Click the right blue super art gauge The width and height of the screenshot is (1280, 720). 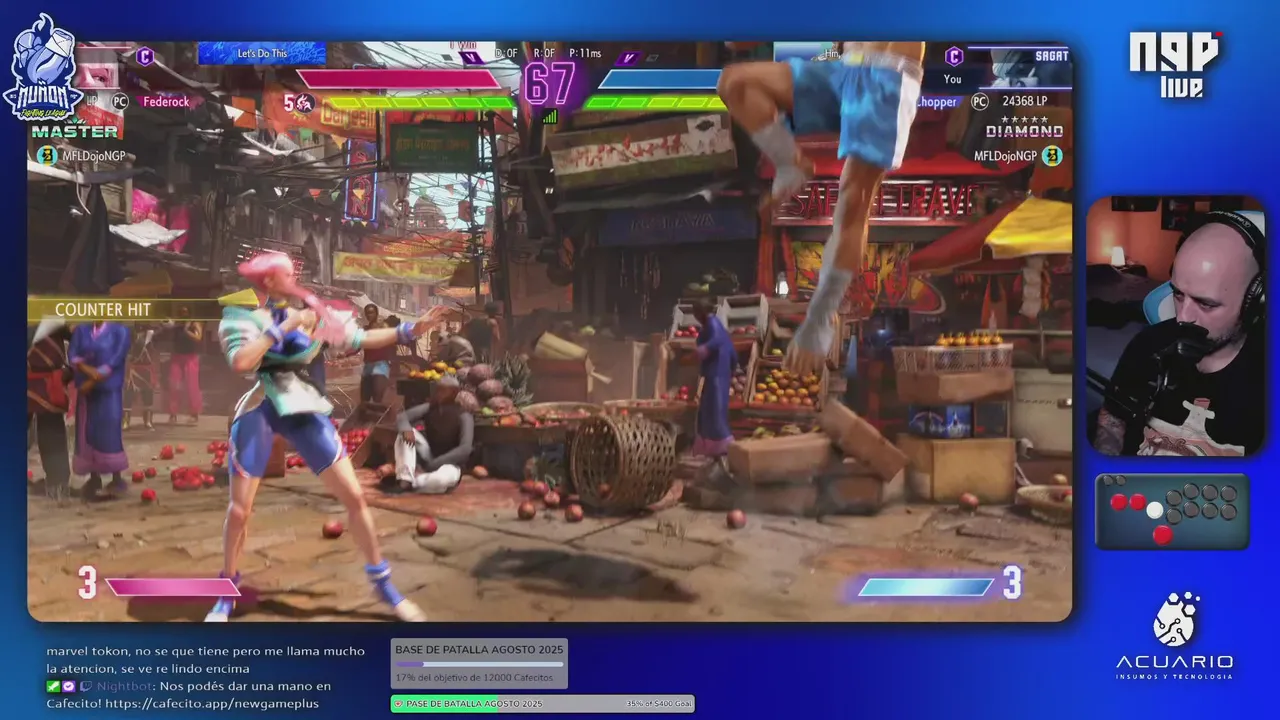[x=926, y=587]
